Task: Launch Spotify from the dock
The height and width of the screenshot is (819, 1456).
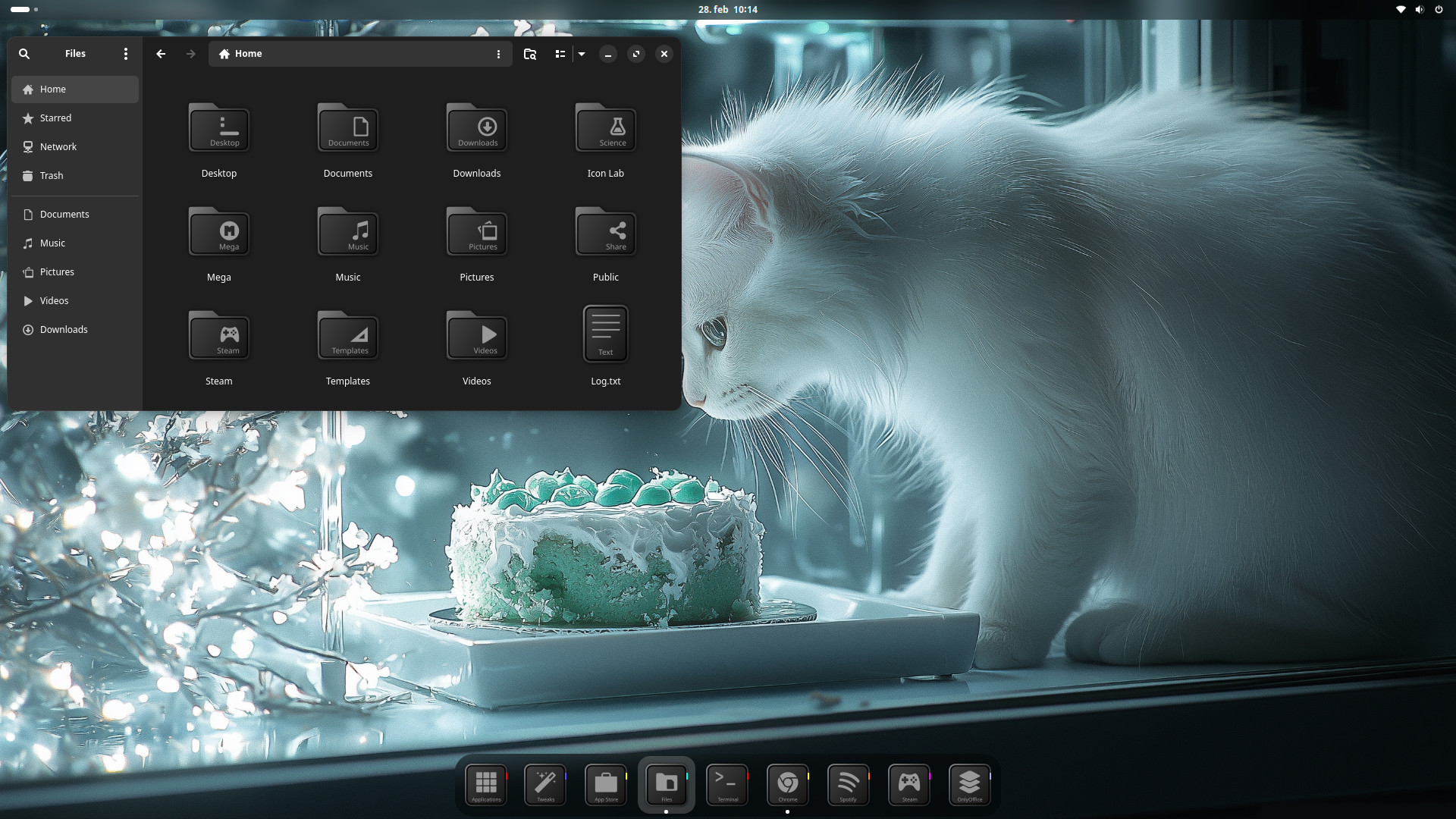Action: coord(848,784)
